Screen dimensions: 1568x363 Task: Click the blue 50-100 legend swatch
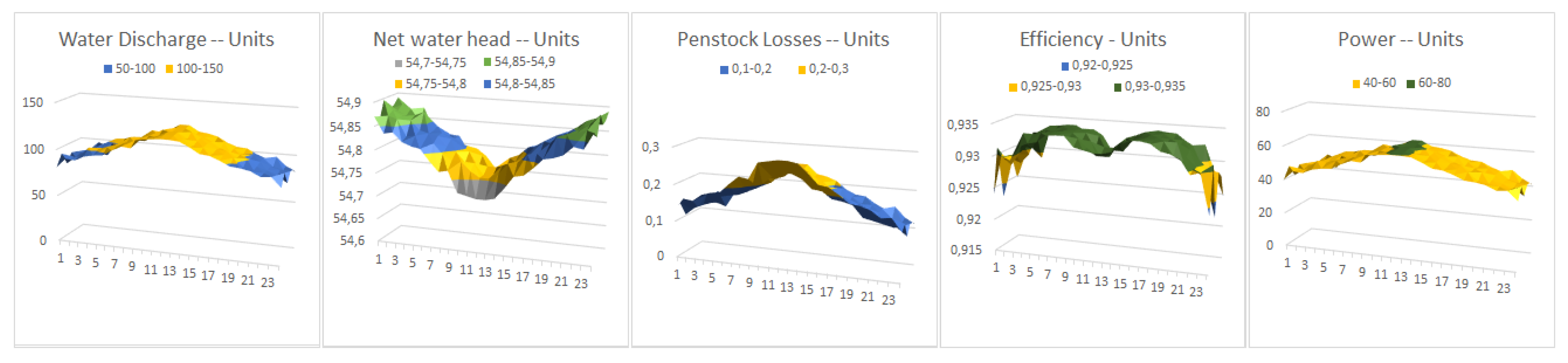point(108,70)
